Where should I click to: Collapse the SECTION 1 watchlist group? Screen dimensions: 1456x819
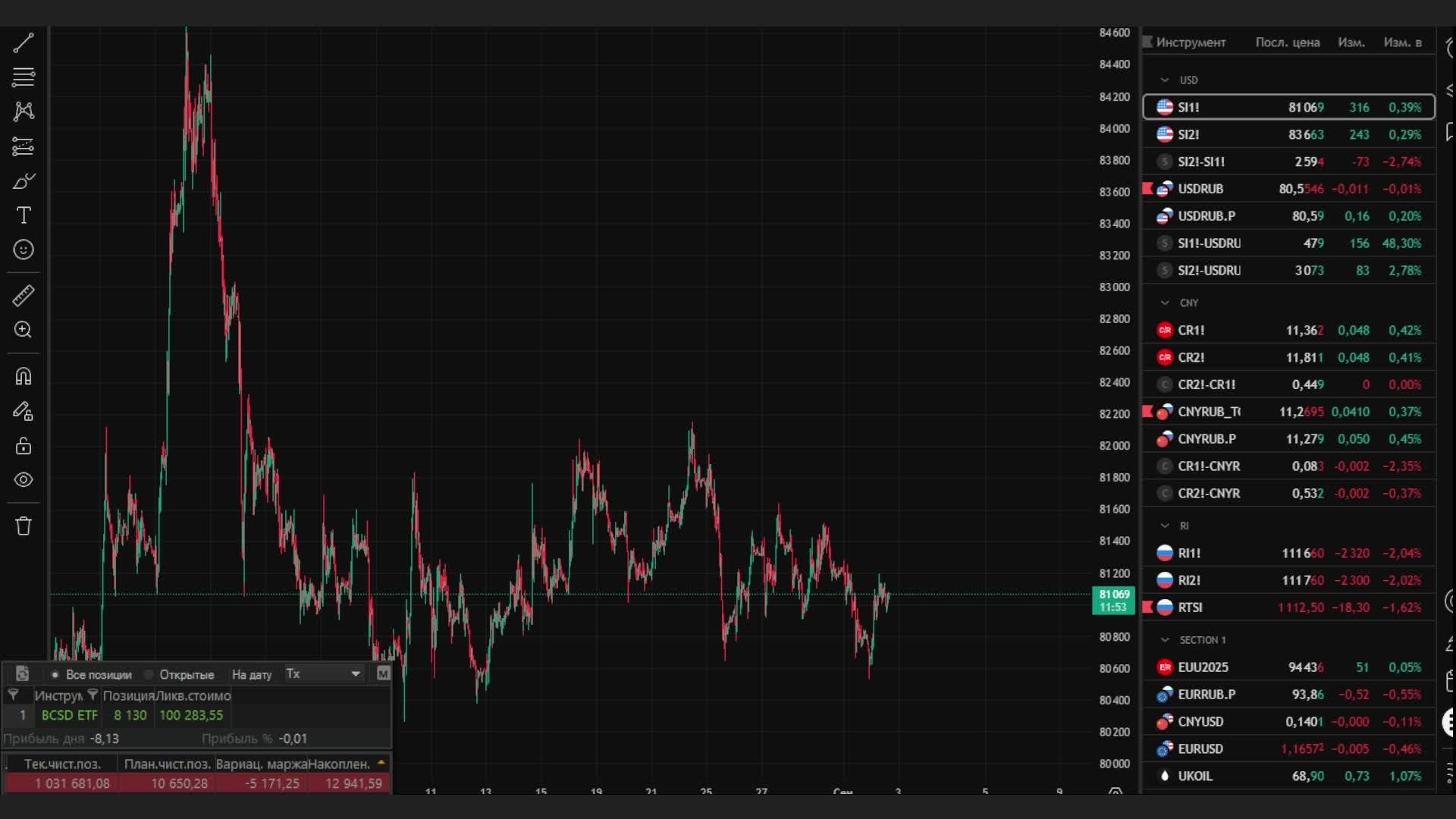pos(1165,639)
